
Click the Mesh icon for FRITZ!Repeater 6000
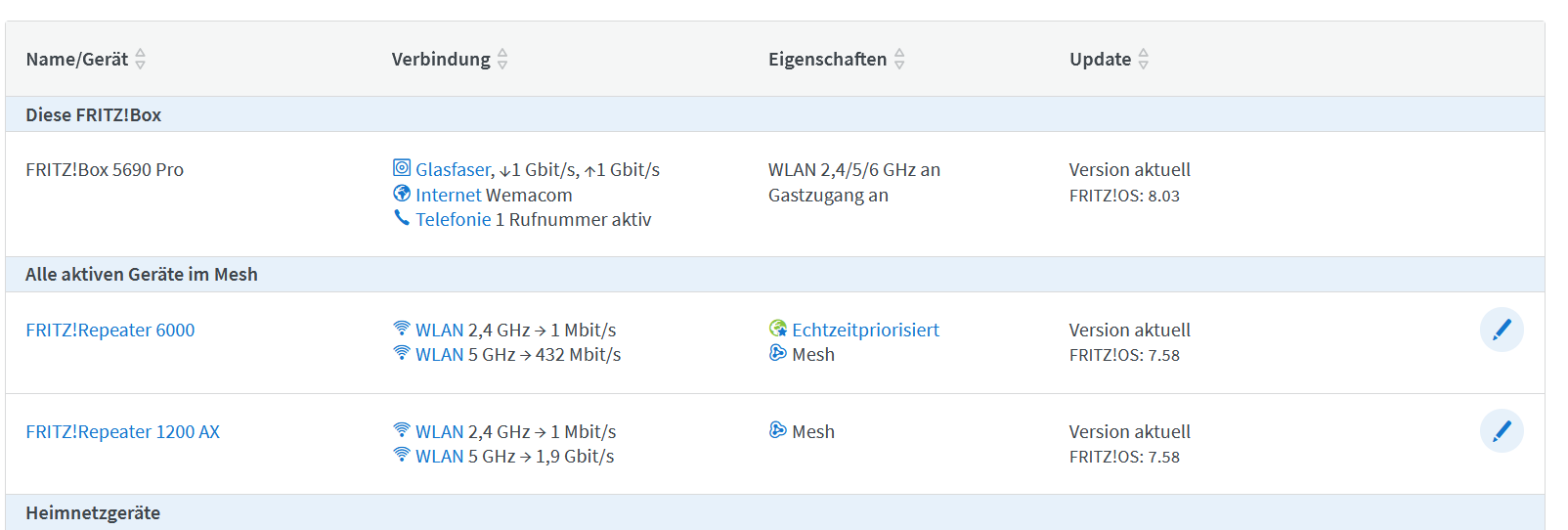click(x=778, y=353)
